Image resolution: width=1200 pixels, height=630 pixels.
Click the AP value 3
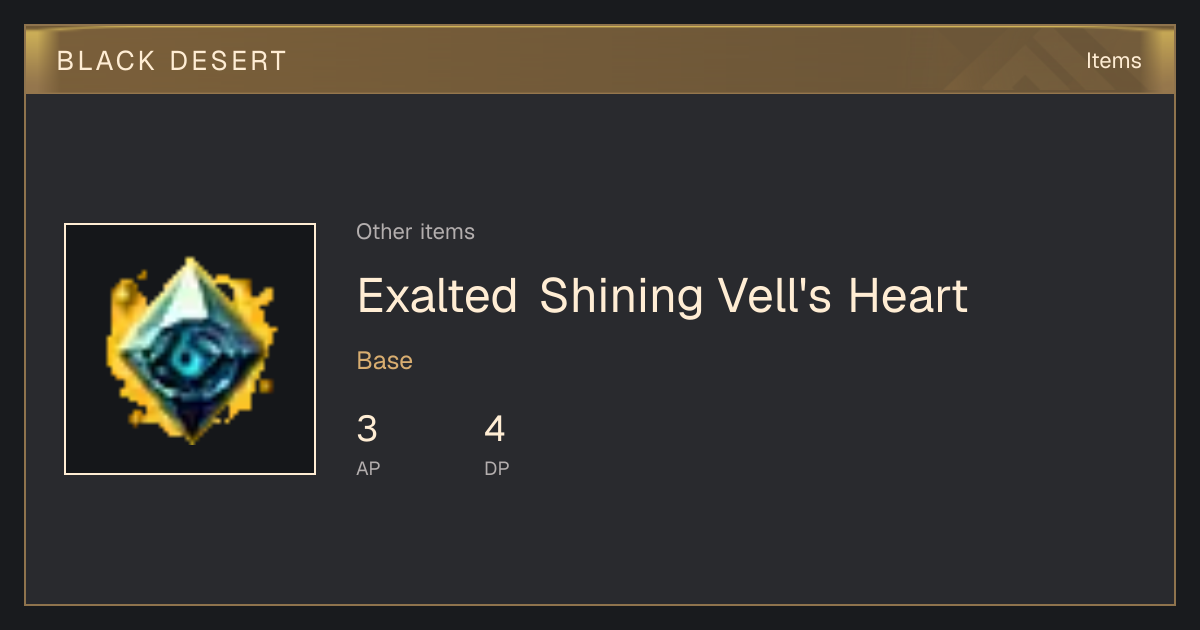tap(367, 430)
